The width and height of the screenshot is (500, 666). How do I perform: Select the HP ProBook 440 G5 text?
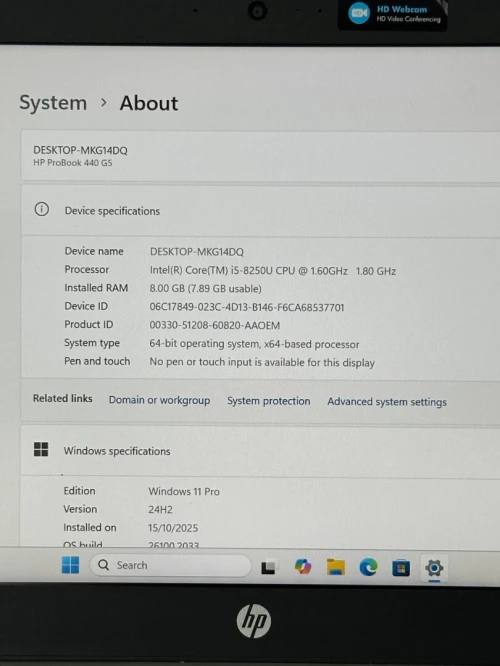click(x=73, y=163)
